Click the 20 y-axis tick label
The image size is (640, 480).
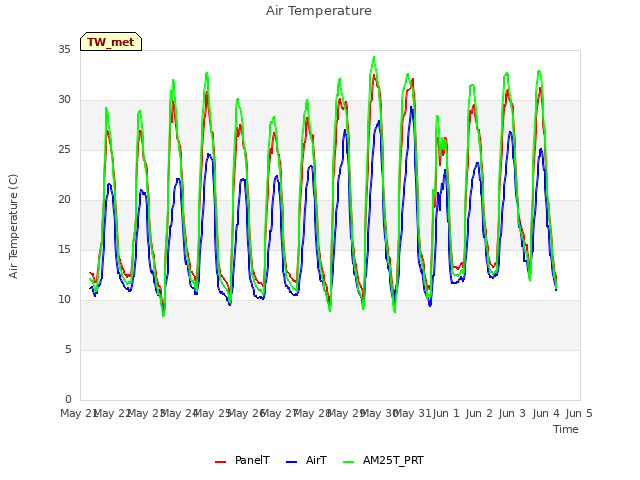pos(64,200)
